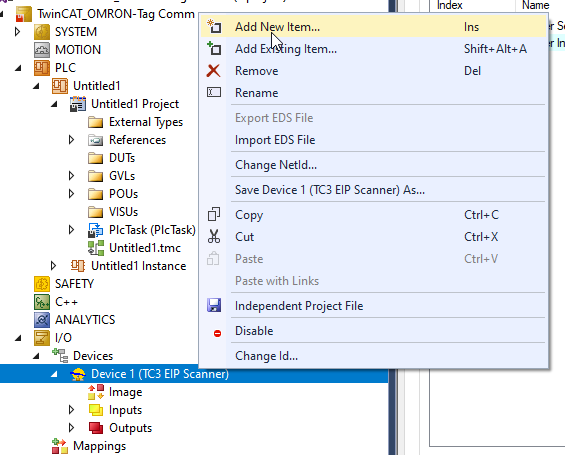Click the MOTION node icon
The image size is (565, 455).
(x=42, y=50)
